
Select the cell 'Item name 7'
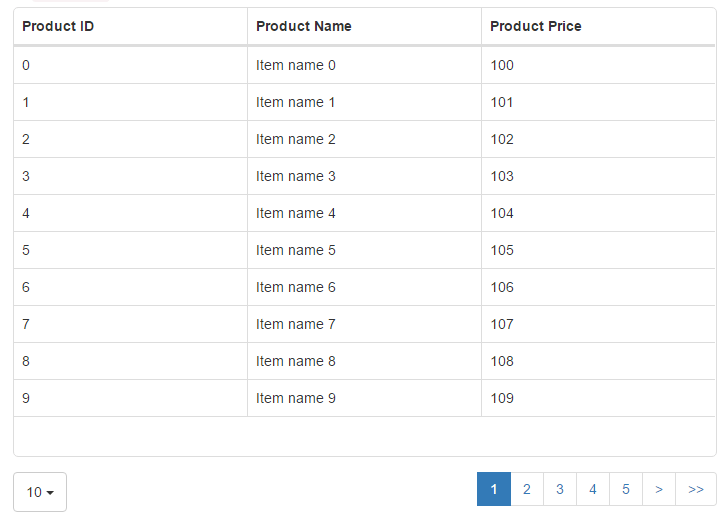pos(364,324)
